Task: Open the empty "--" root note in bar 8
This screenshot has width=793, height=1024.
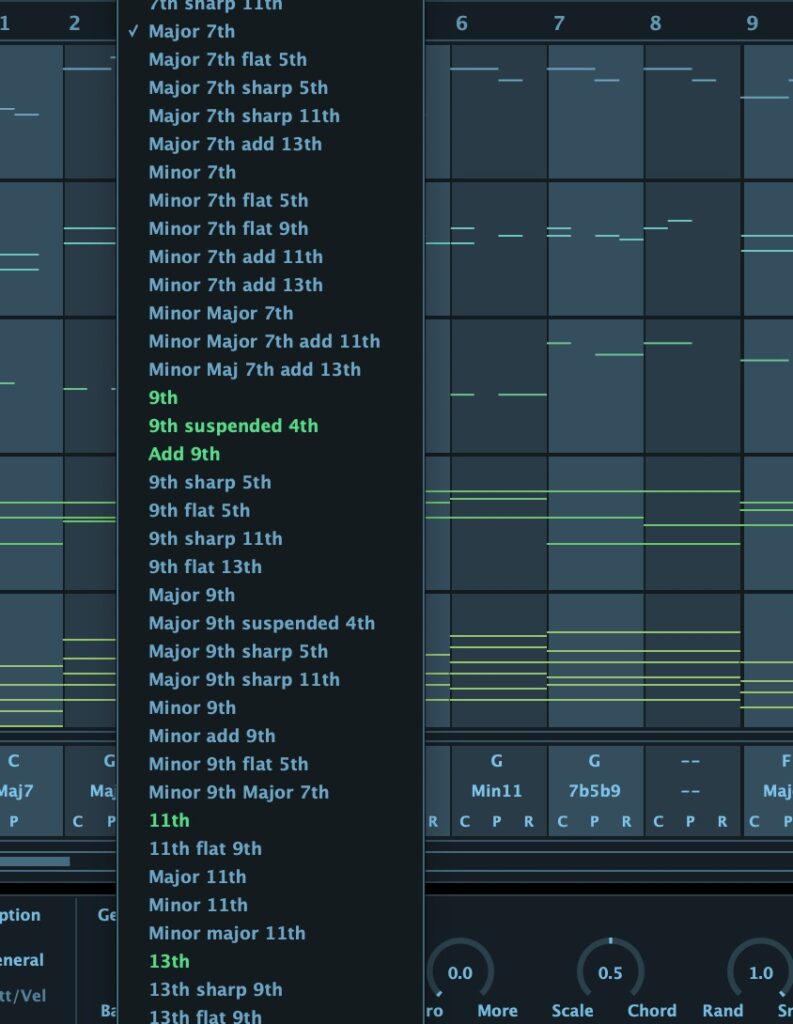Action: (x=690, y=761)
